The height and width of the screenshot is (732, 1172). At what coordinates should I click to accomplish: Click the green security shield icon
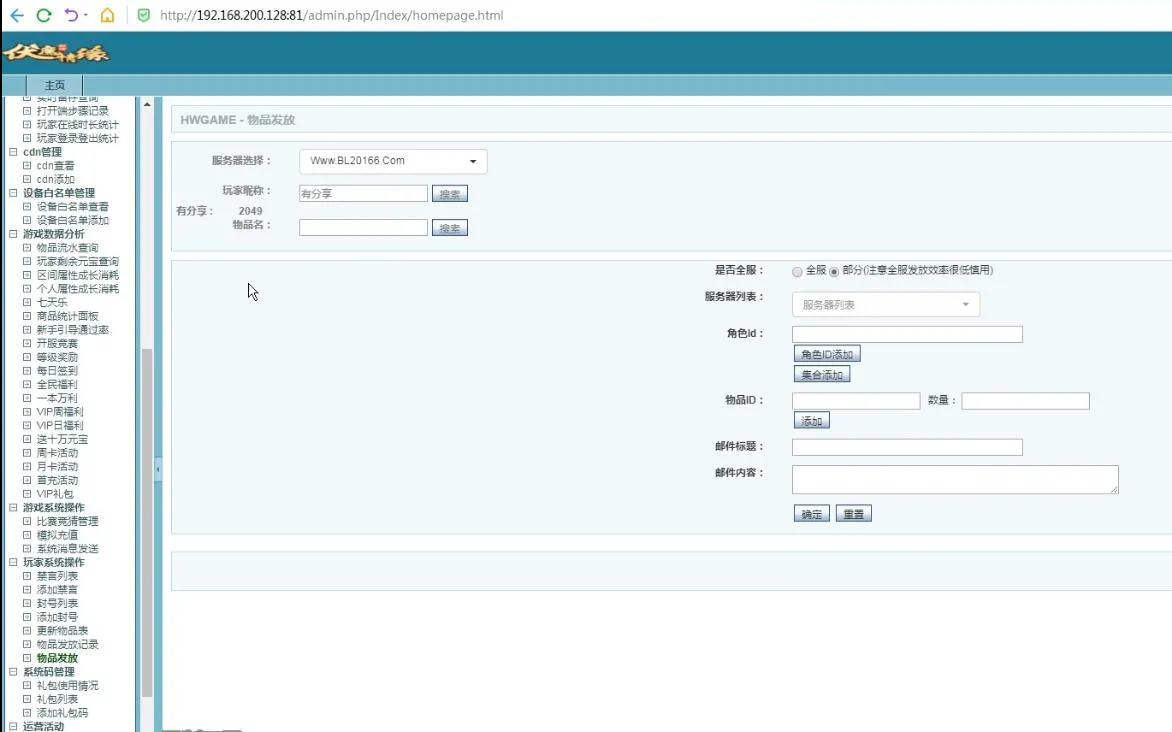(x=144, y=15)
